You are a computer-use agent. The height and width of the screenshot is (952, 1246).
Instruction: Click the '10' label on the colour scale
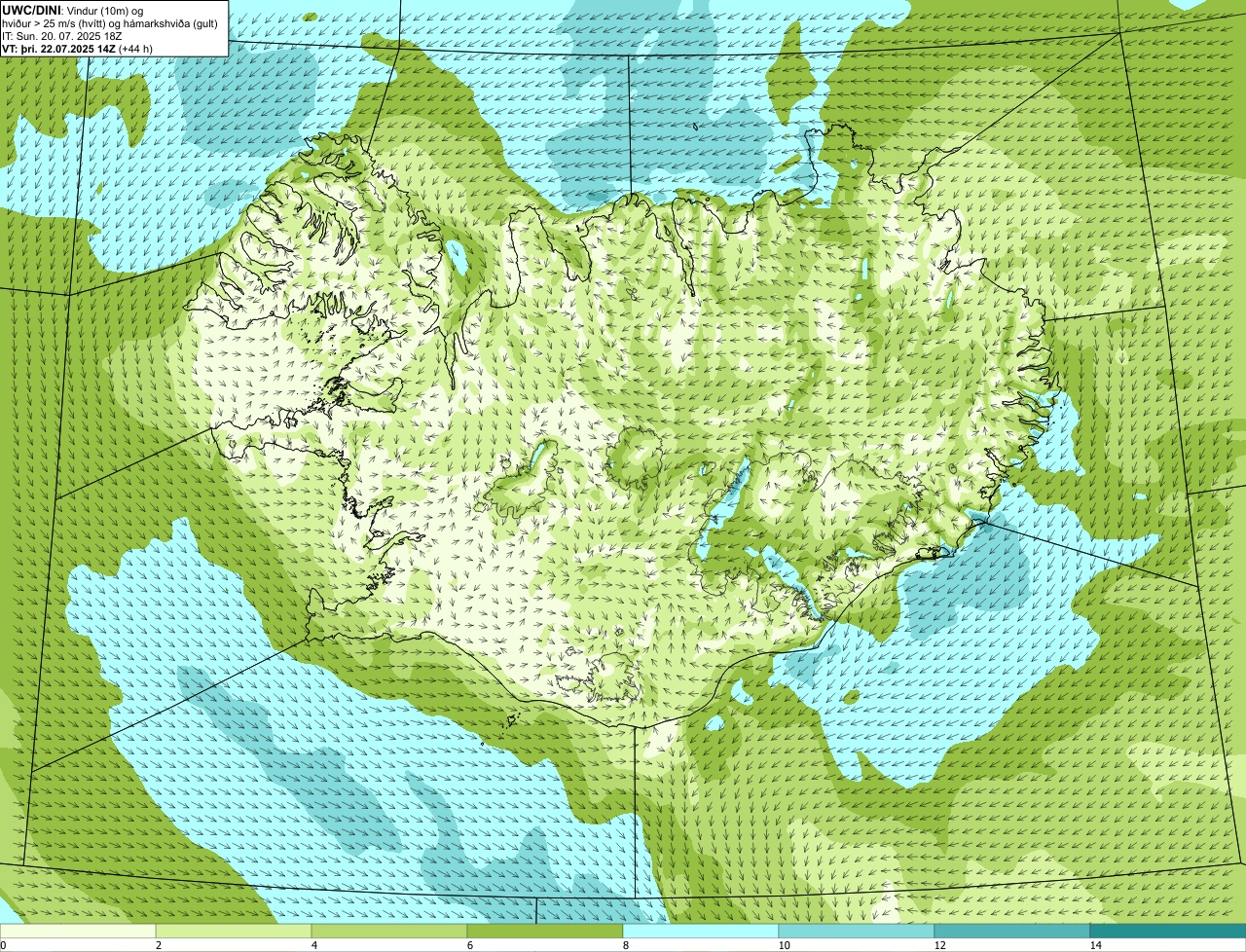click(784, 945)
